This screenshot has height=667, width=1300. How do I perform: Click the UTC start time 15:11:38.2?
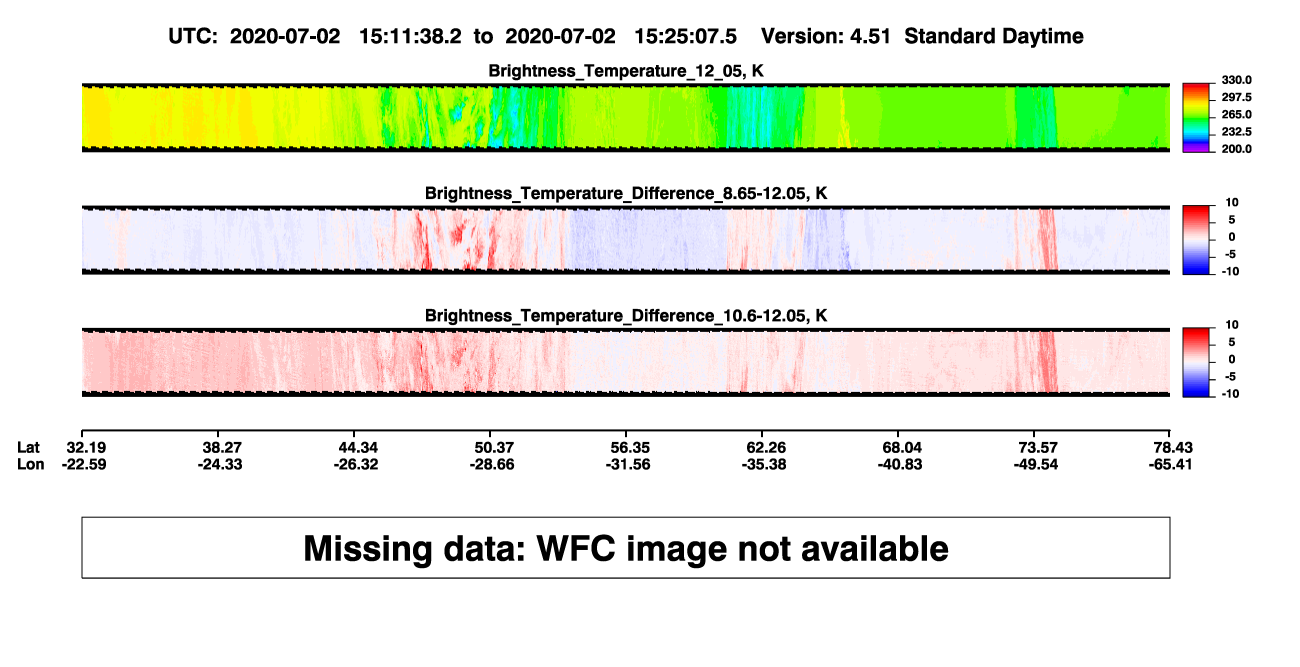(x=410, y=37)
